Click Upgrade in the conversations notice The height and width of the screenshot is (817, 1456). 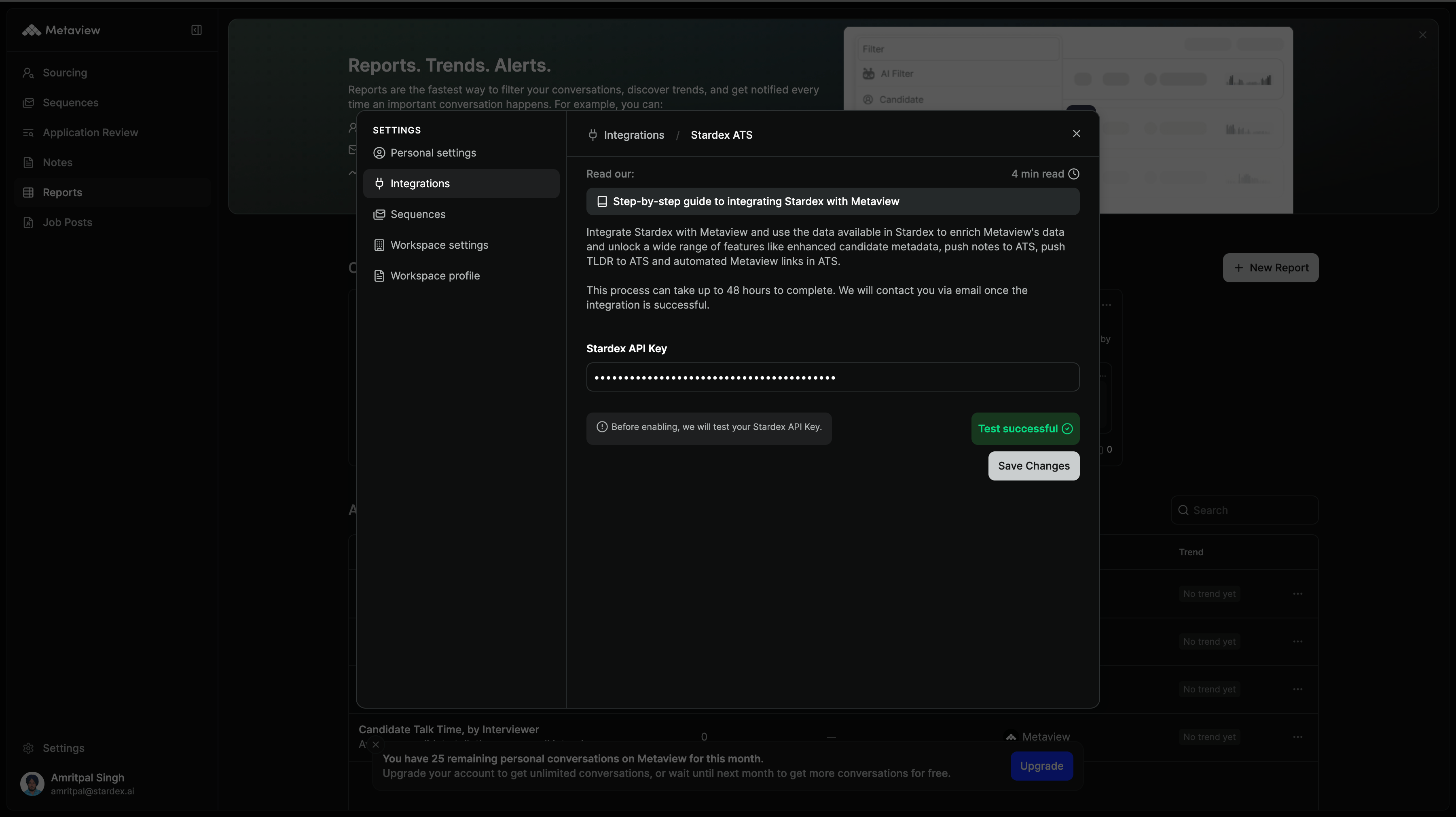pyautogui.click(x=1041, y=766)
